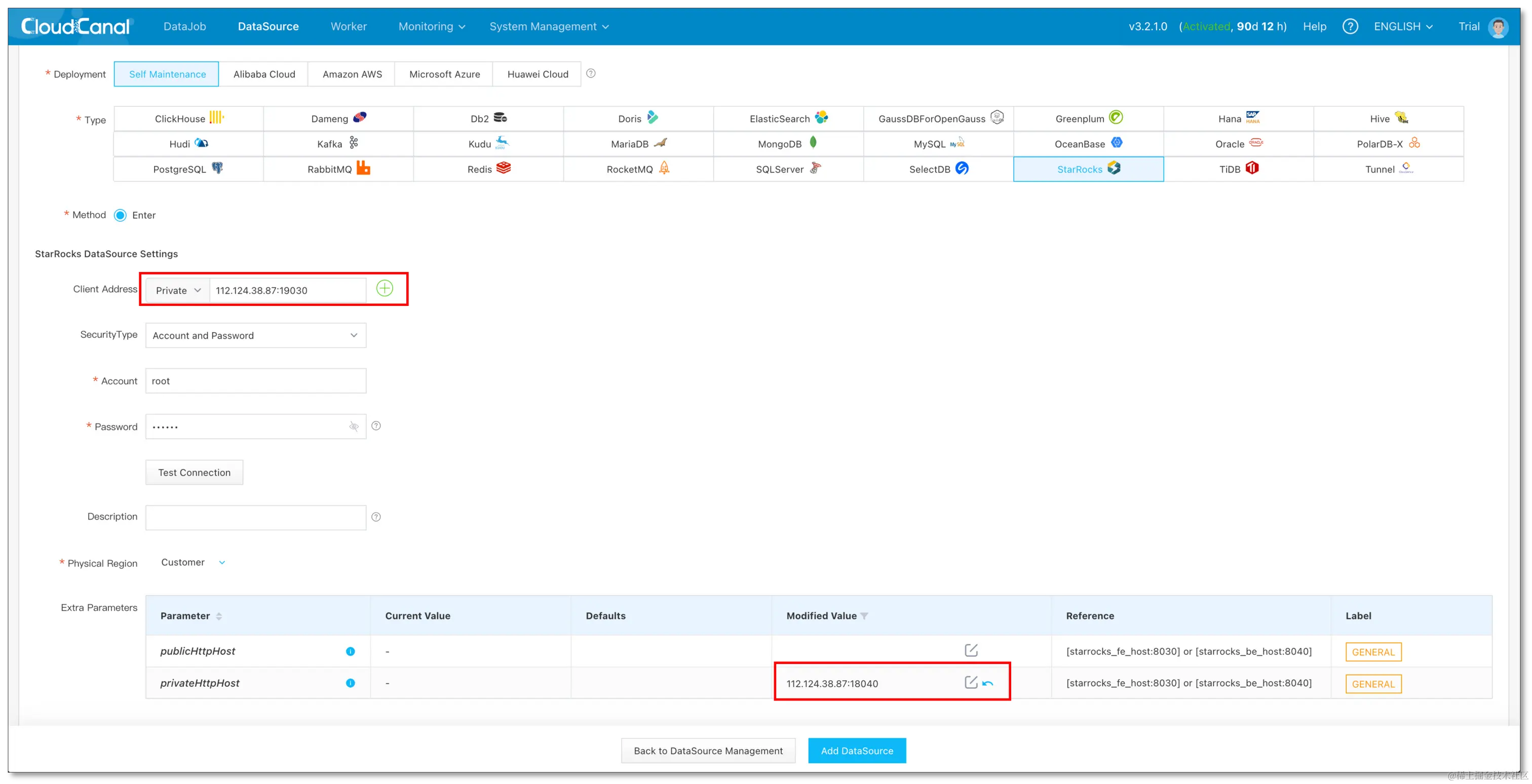Select RocketMQ datasource type

tap(638, 169)
